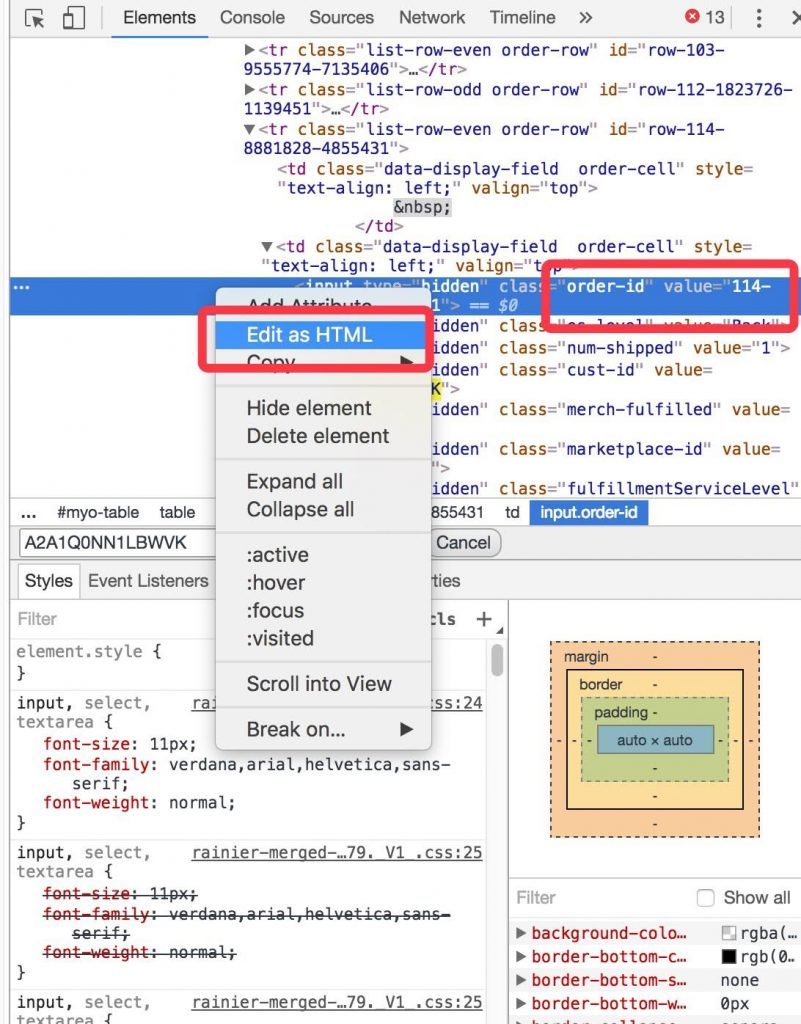
Task: Click the plus icon to add style rule
Action: point(484,619)
